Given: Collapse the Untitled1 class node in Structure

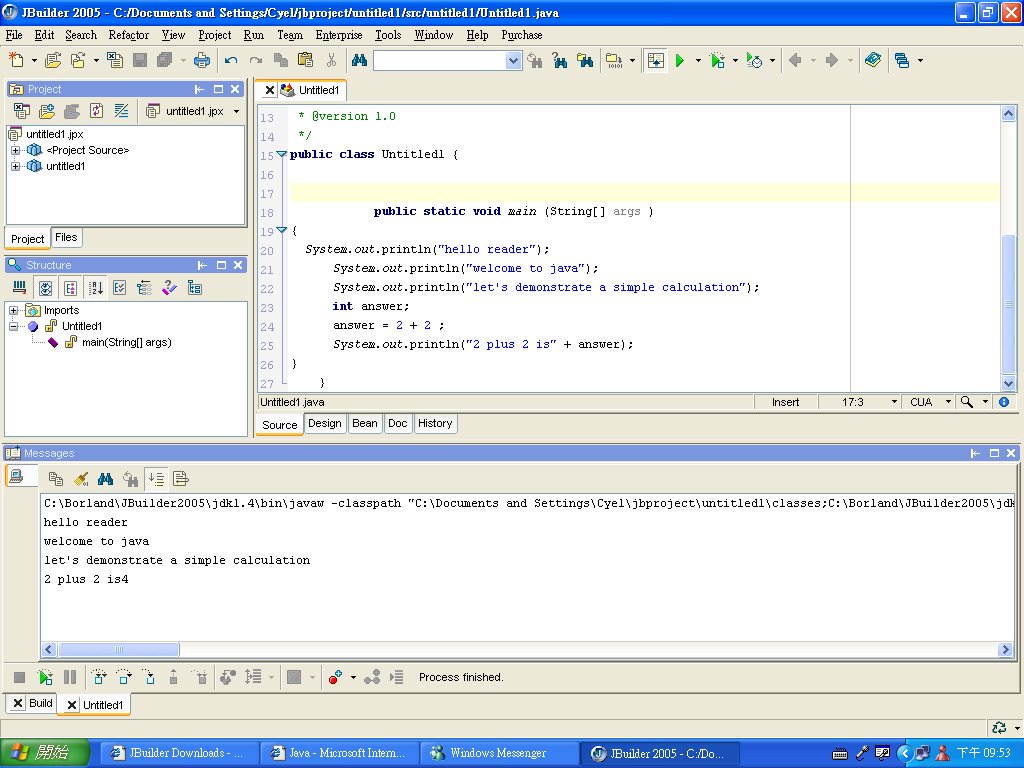Looking at the screenshot, I should (14, 326).
